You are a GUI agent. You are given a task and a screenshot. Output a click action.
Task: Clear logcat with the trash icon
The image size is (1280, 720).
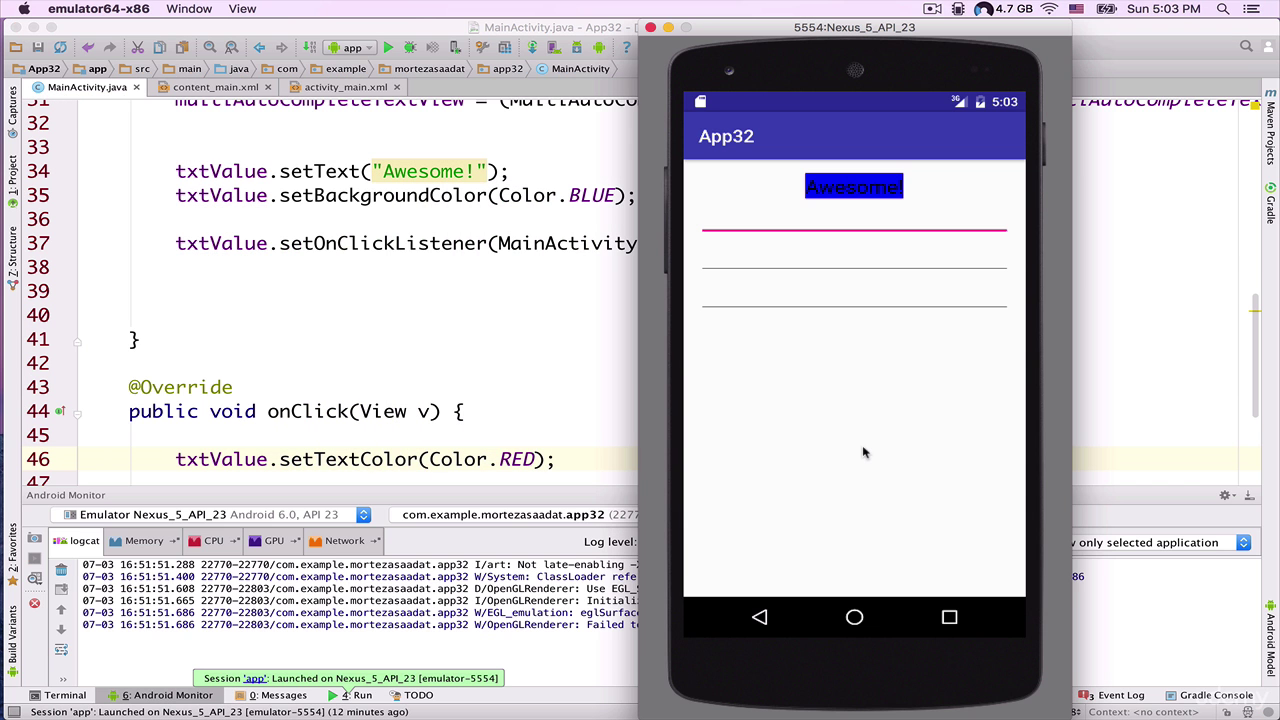(61, 570)
